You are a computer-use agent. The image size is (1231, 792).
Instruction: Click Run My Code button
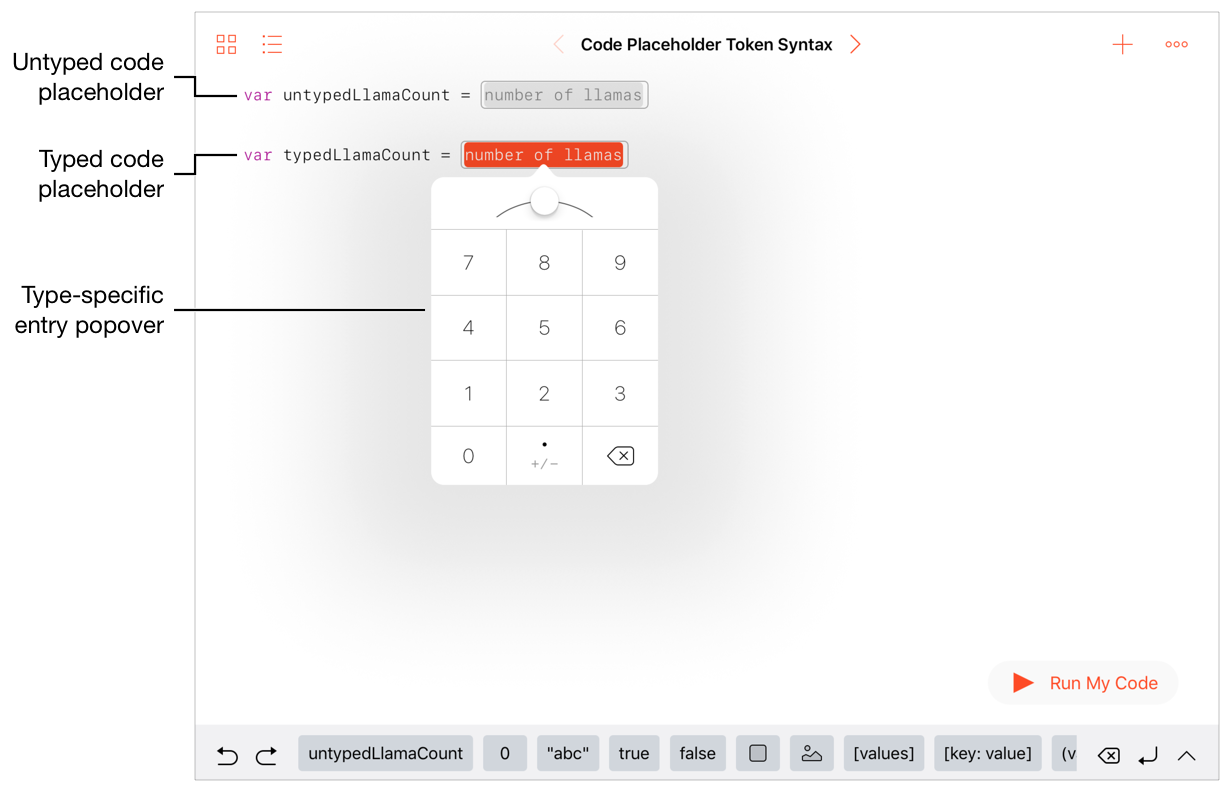1083,683
